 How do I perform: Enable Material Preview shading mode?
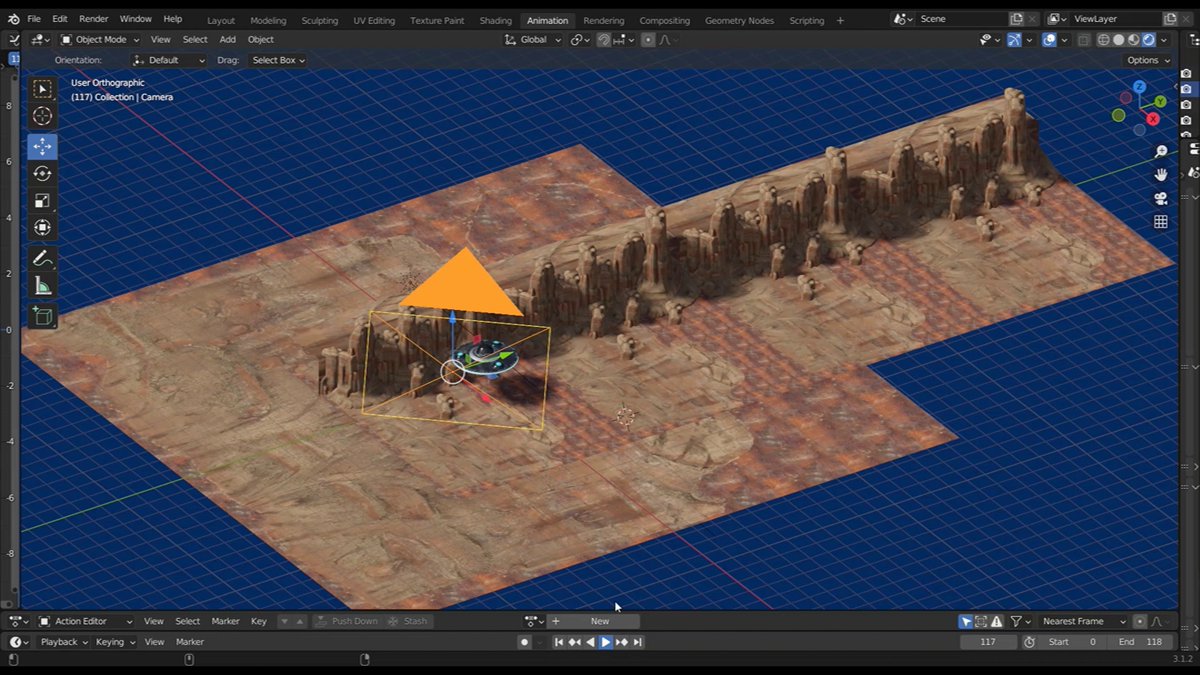(x=1133, y=39)
